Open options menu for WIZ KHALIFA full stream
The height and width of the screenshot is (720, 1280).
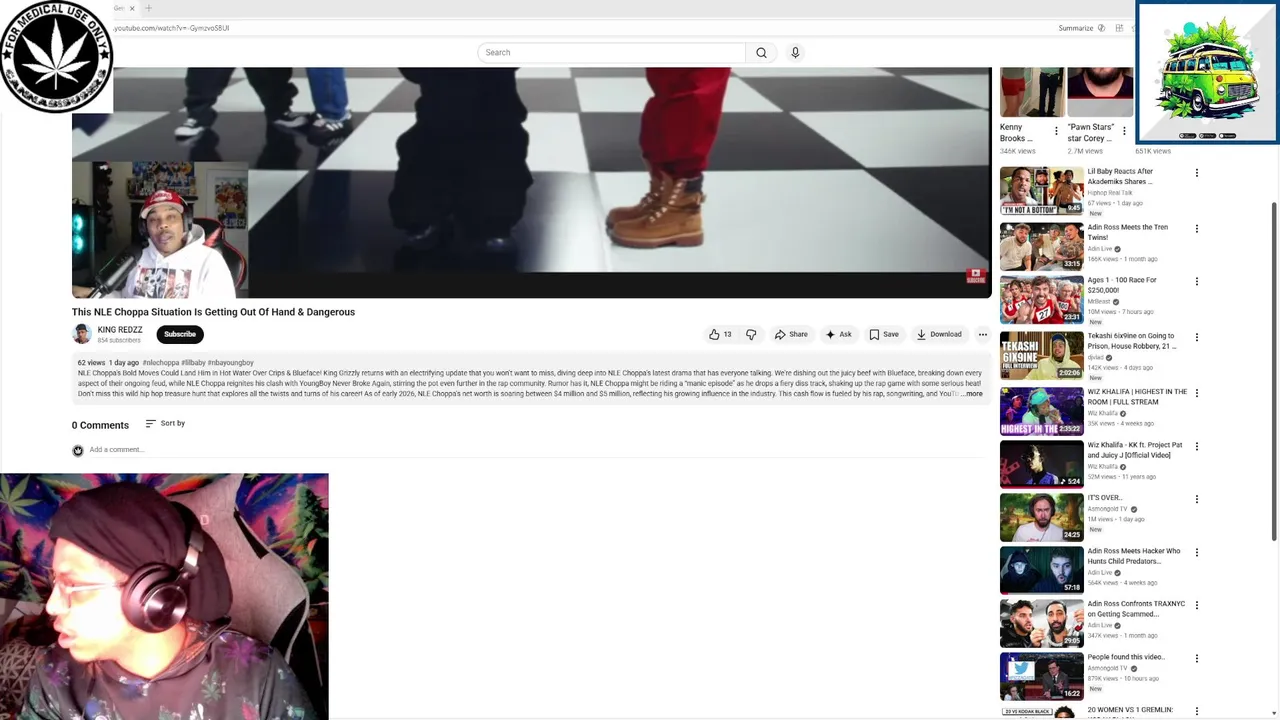click(x=1196, y=393)
